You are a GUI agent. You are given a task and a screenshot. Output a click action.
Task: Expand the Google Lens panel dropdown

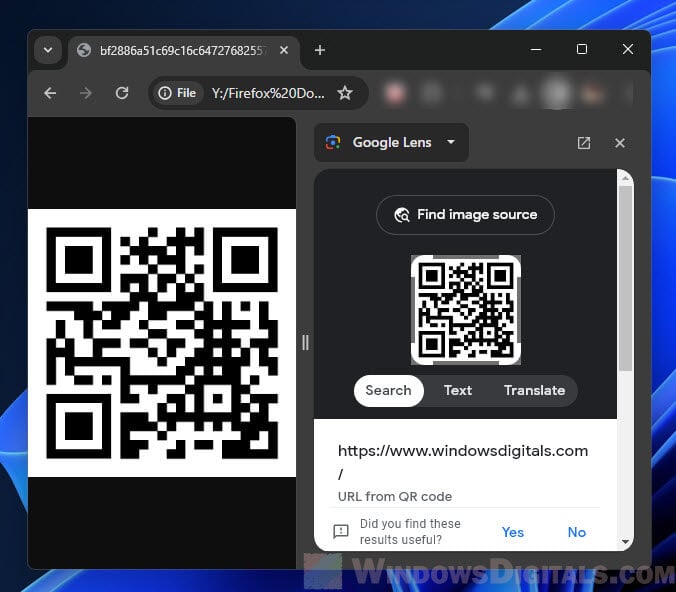click(x=451, y=142)
